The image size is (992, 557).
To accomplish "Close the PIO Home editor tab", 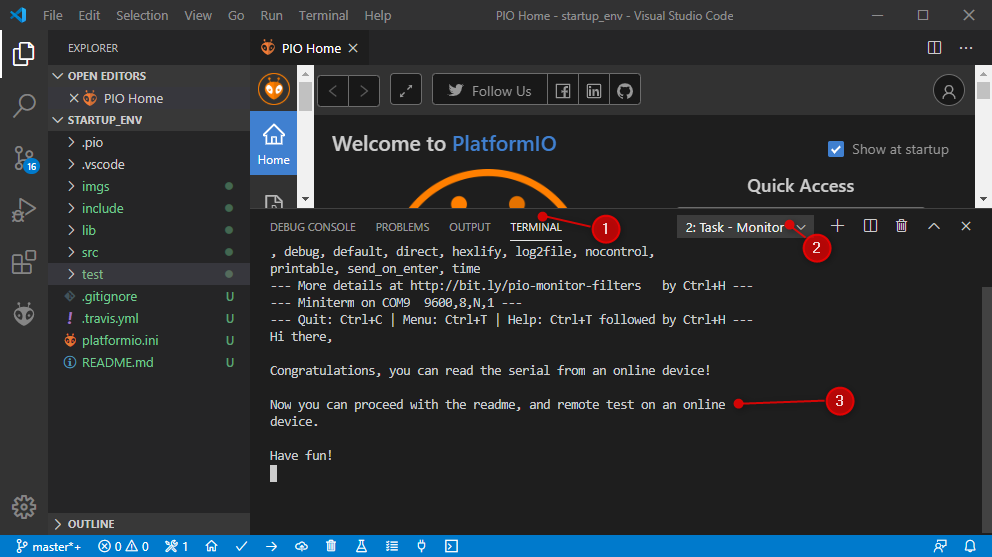I will (353, 48).
